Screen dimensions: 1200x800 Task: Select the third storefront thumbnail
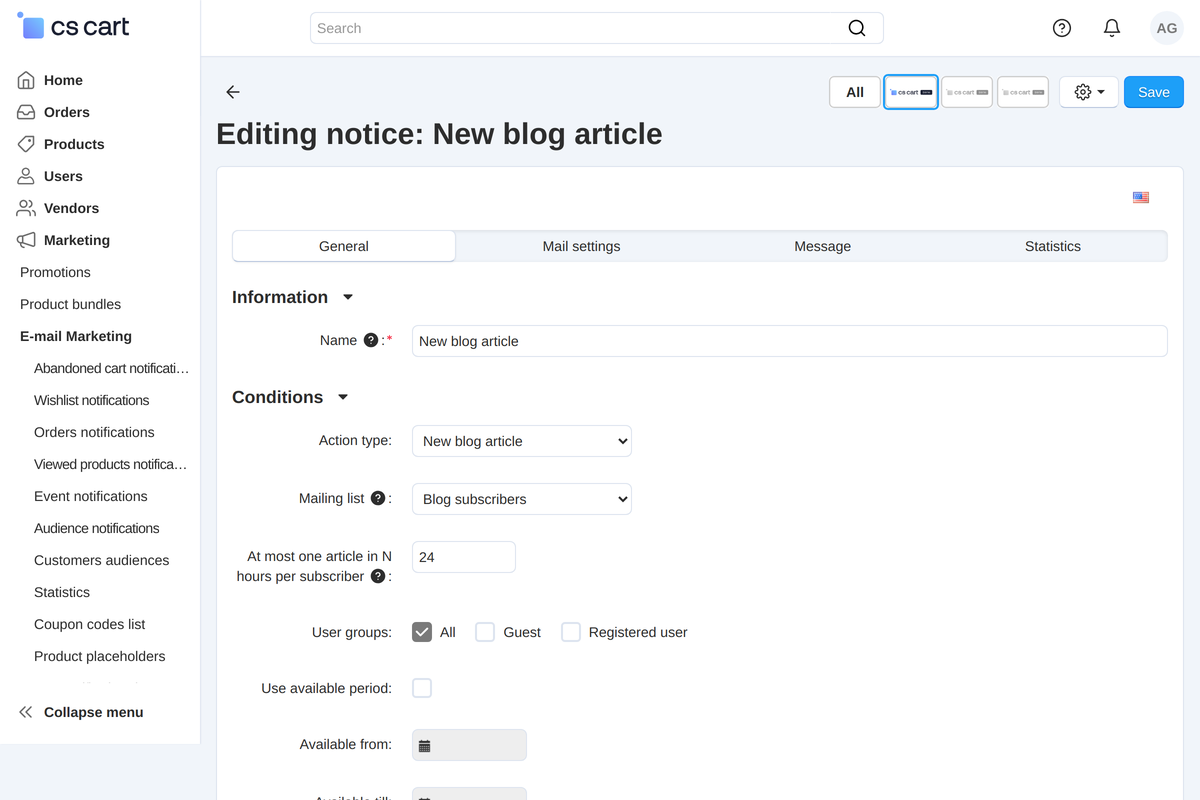(x=1023, y=92)
